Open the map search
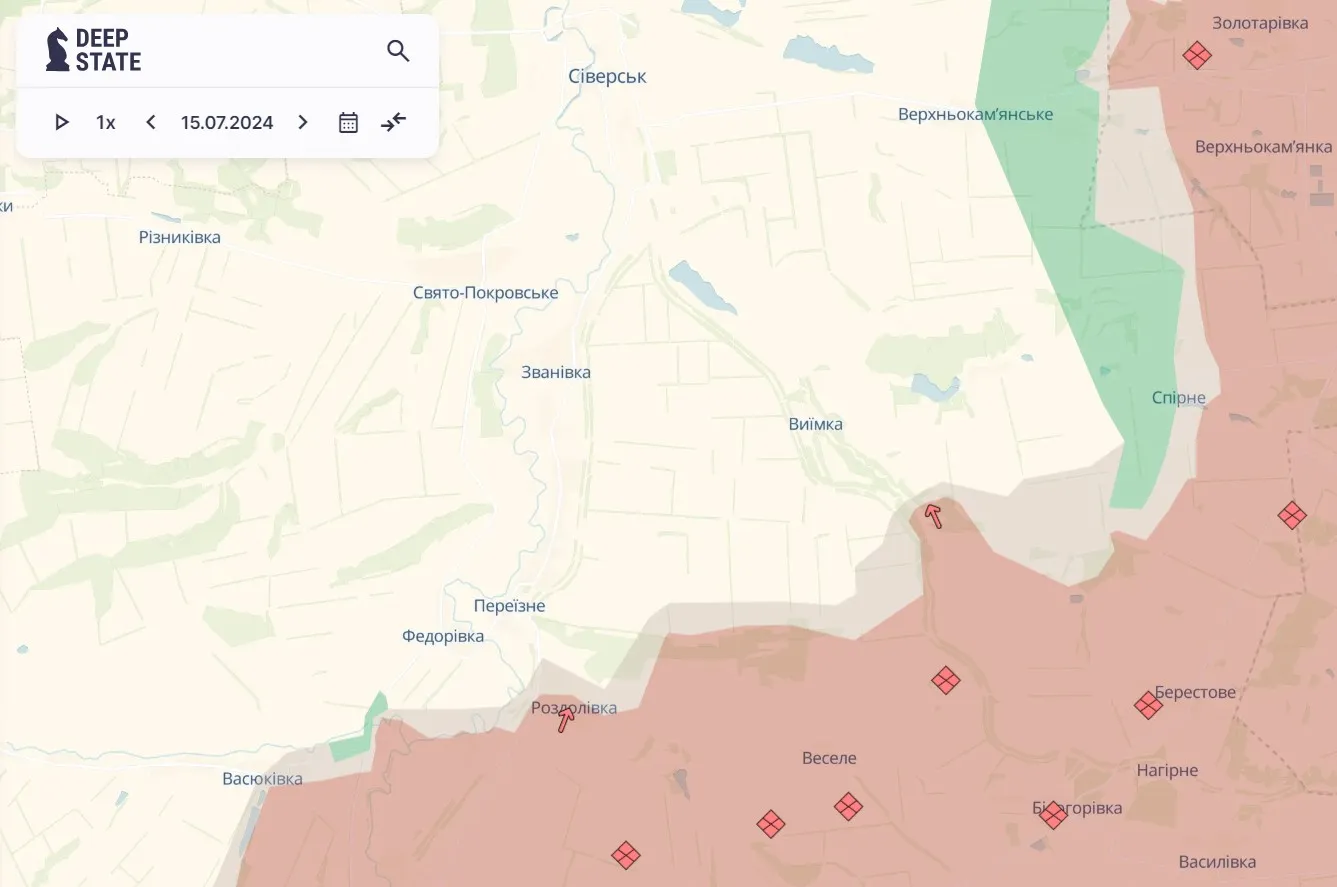Viewport: 1337px width, 887px height. coord(398,51)
